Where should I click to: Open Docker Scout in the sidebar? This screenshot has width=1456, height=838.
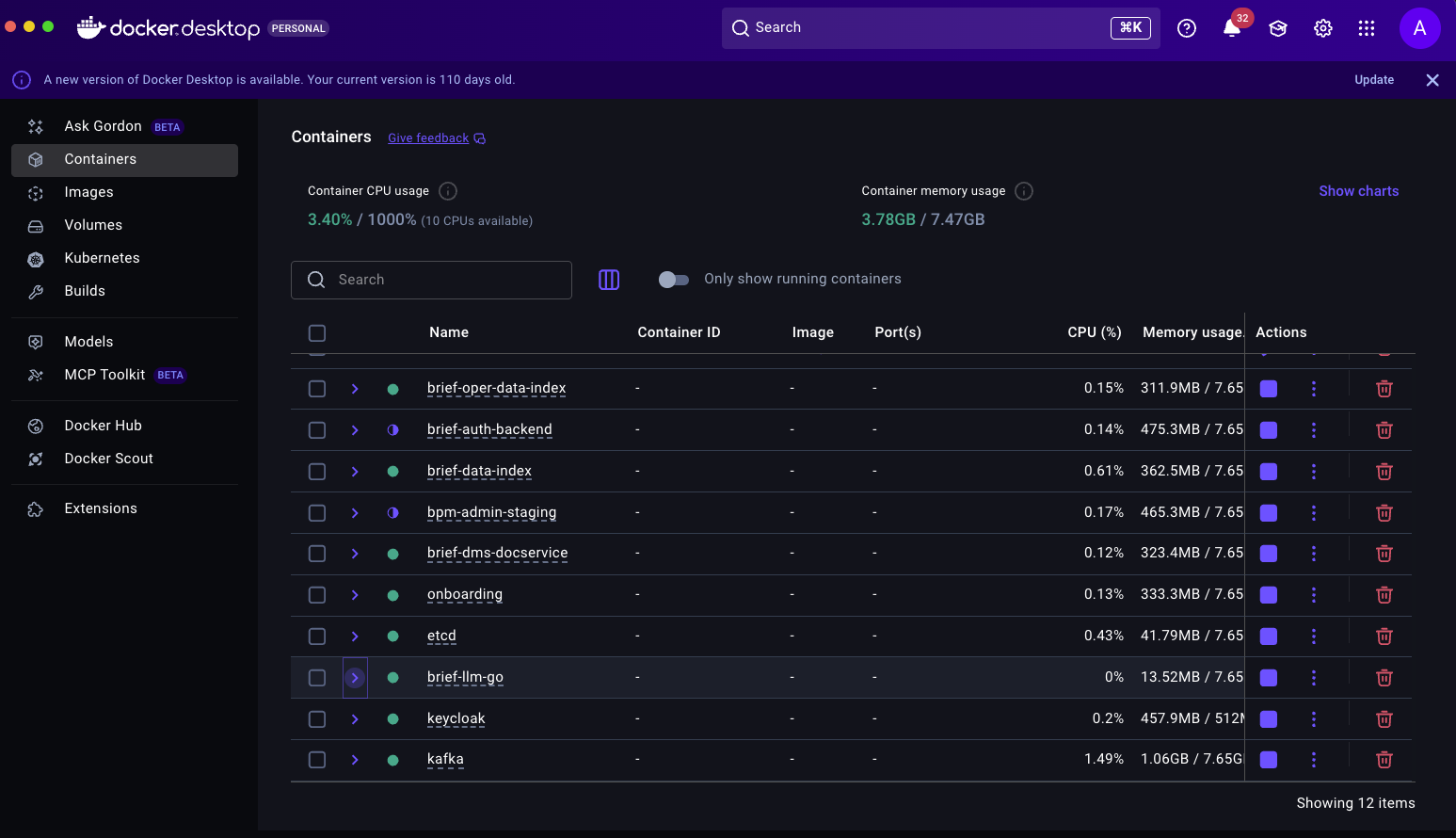(x=124, y=459)
